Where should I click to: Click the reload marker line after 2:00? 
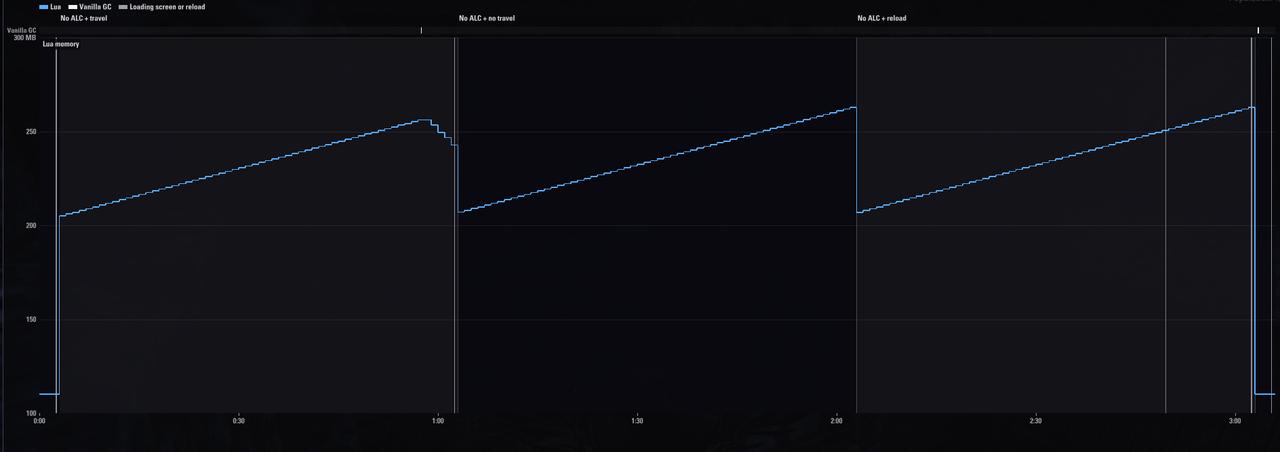click(x=857, y=225)
